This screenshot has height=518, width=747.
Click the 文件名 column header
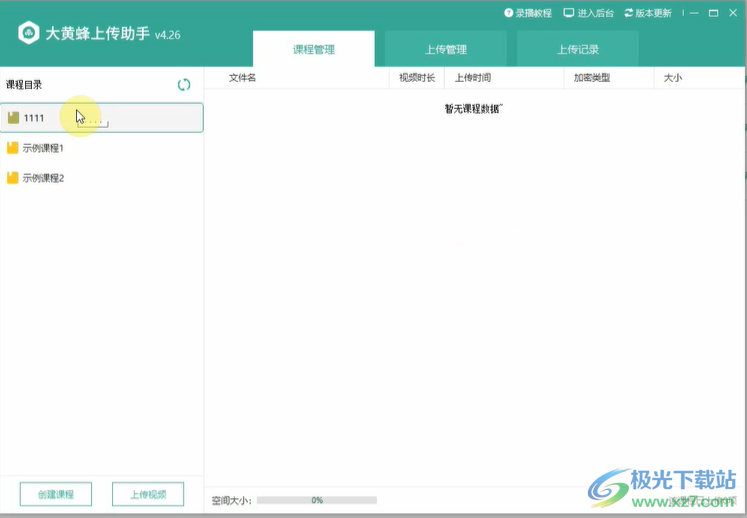click(x=242, y=78)
